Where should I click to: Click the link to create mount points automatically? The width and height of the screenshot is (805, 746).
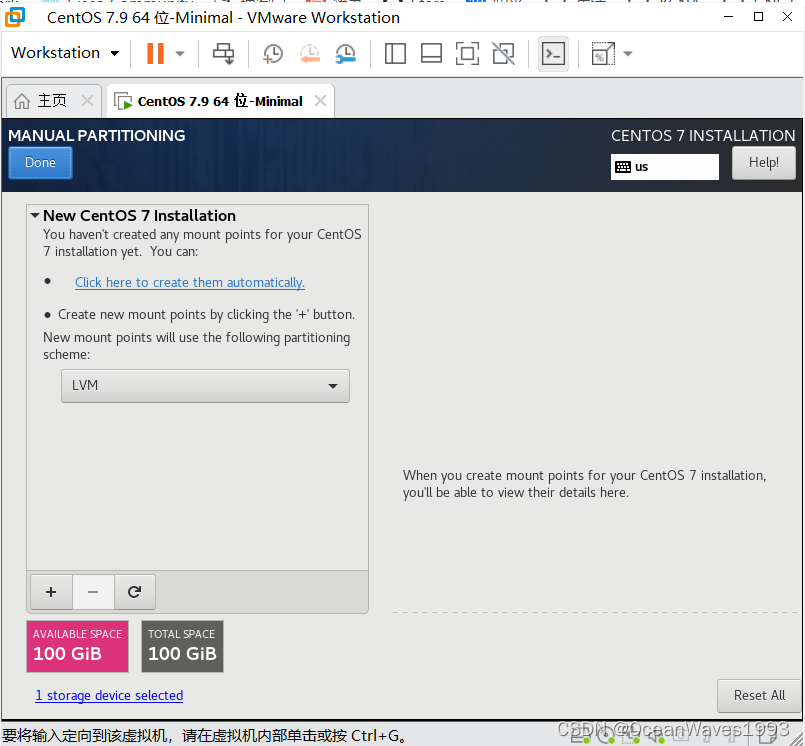click(x=190, y=282)
